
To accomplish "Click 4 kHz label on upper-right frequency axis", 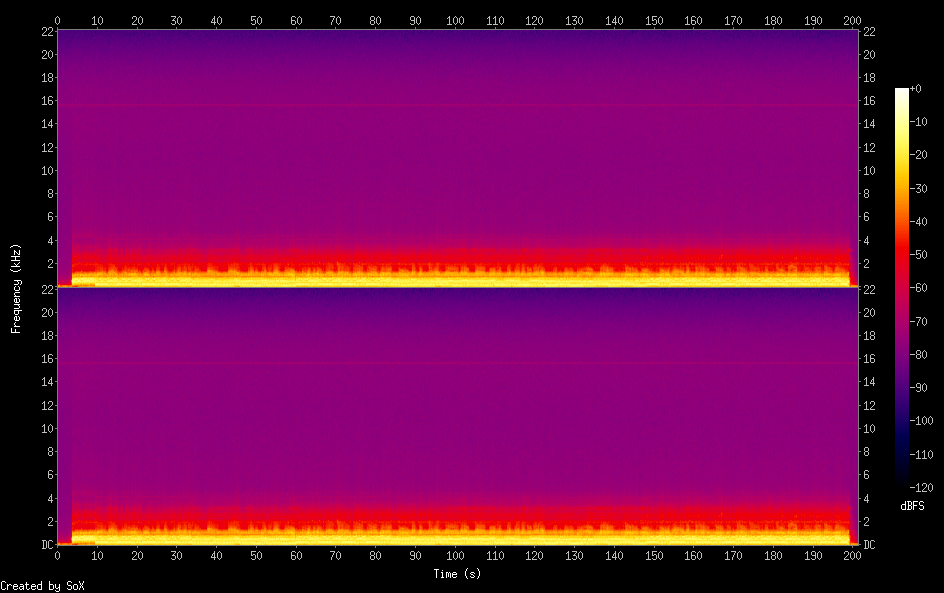I will point(866,241).
